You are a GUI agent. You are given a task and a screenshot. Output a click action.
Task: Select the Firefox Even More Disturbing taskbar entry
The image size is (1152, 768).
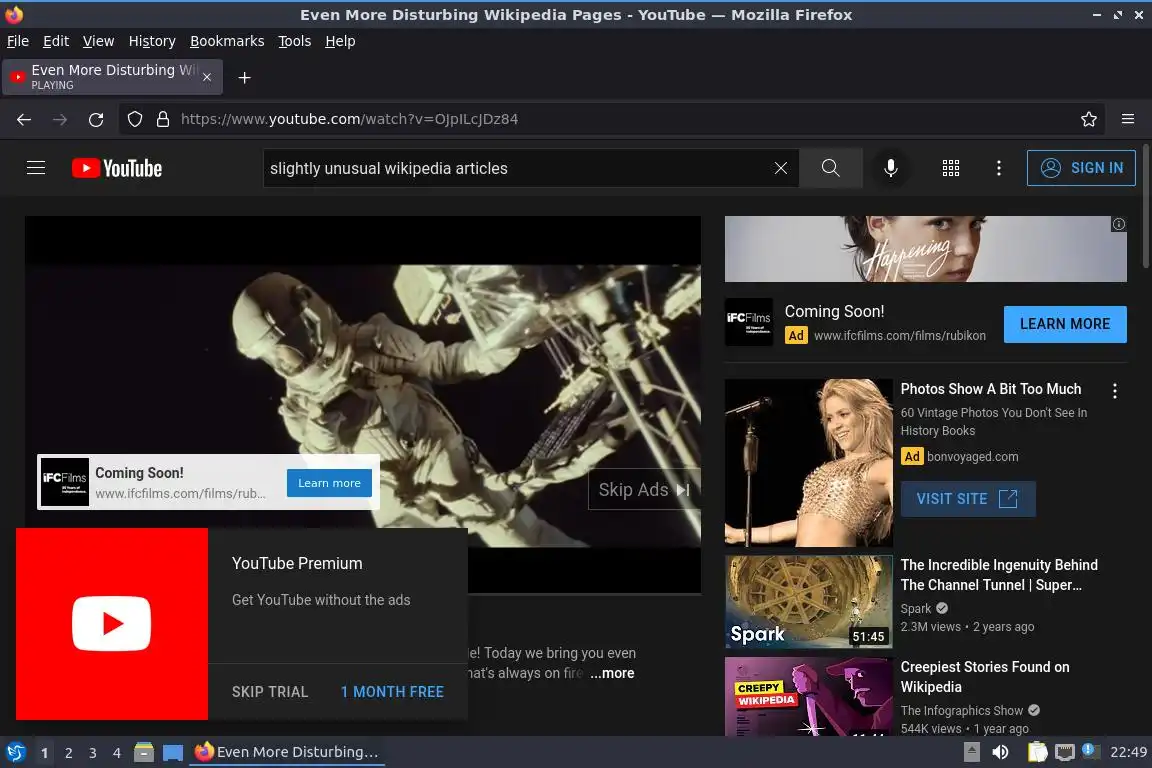287,752
